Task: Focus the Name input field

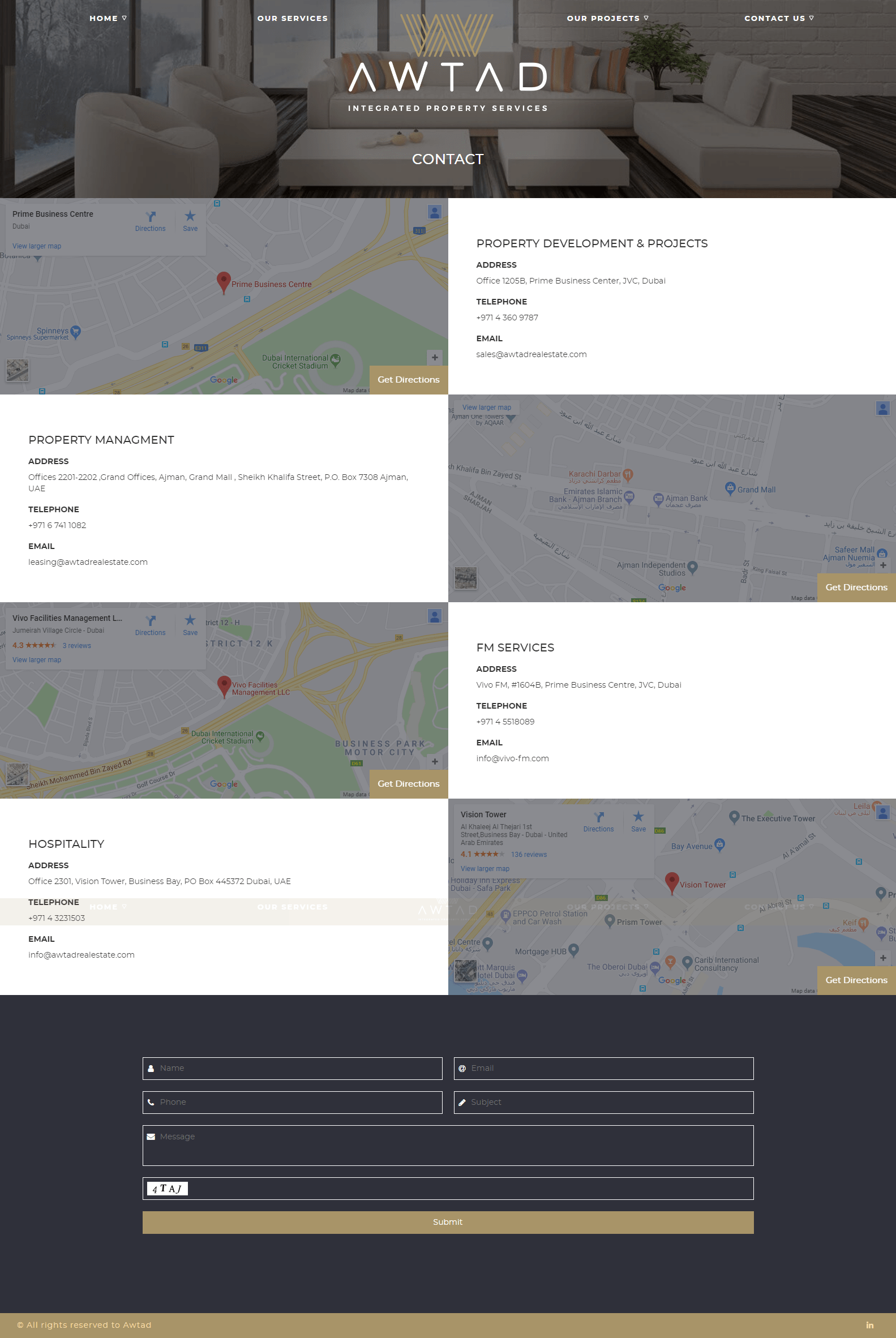Action: [x=292, y=1069]
